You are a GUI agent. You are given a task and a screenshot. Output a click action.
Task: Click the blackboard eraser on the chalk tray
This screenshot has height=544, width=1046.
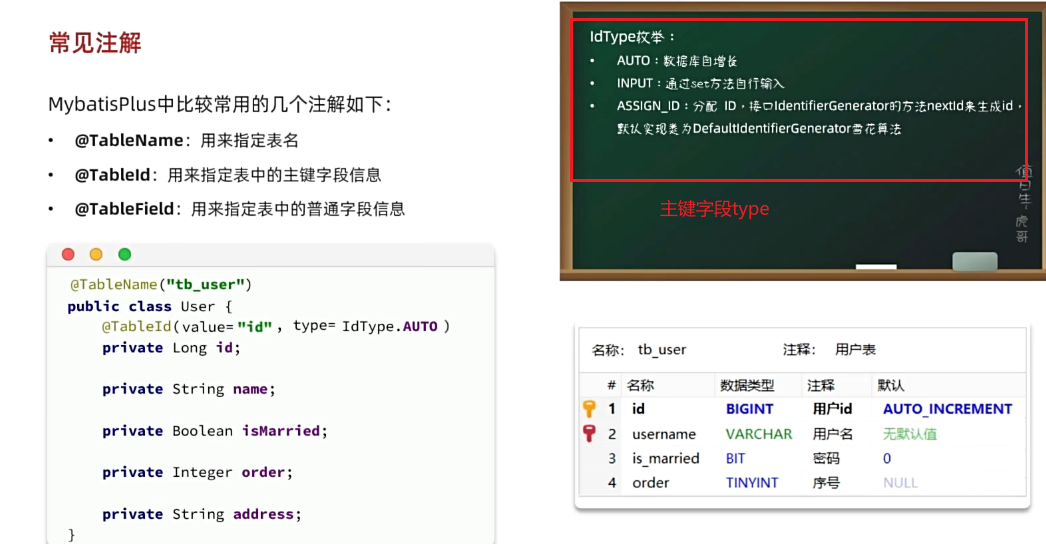(975, 261)
